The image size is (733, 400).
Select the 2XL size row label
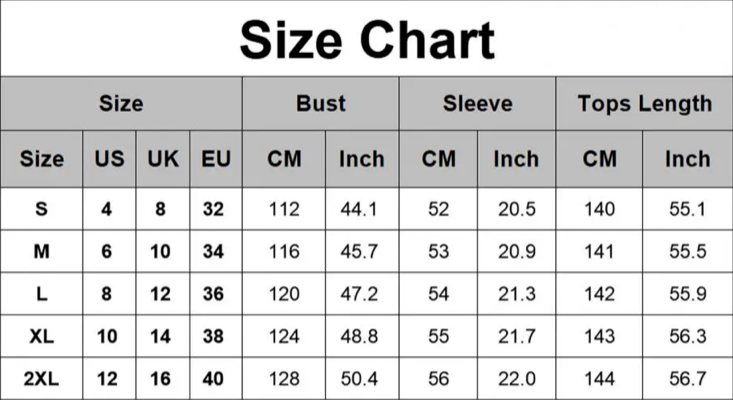pyautogui.click(x=42, y=379)
